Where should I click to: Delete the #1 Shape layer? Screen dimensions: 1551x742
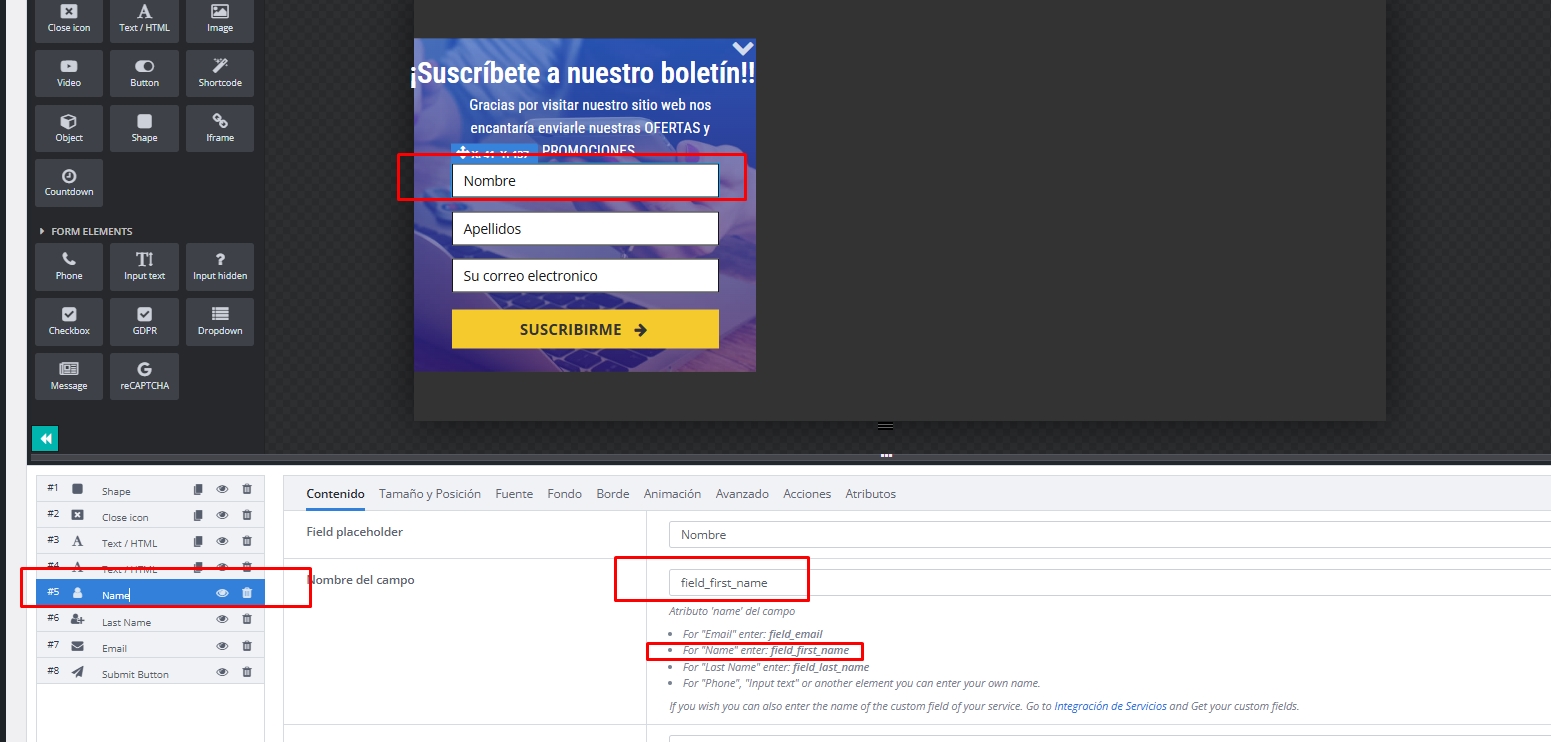tap(247, 489)
